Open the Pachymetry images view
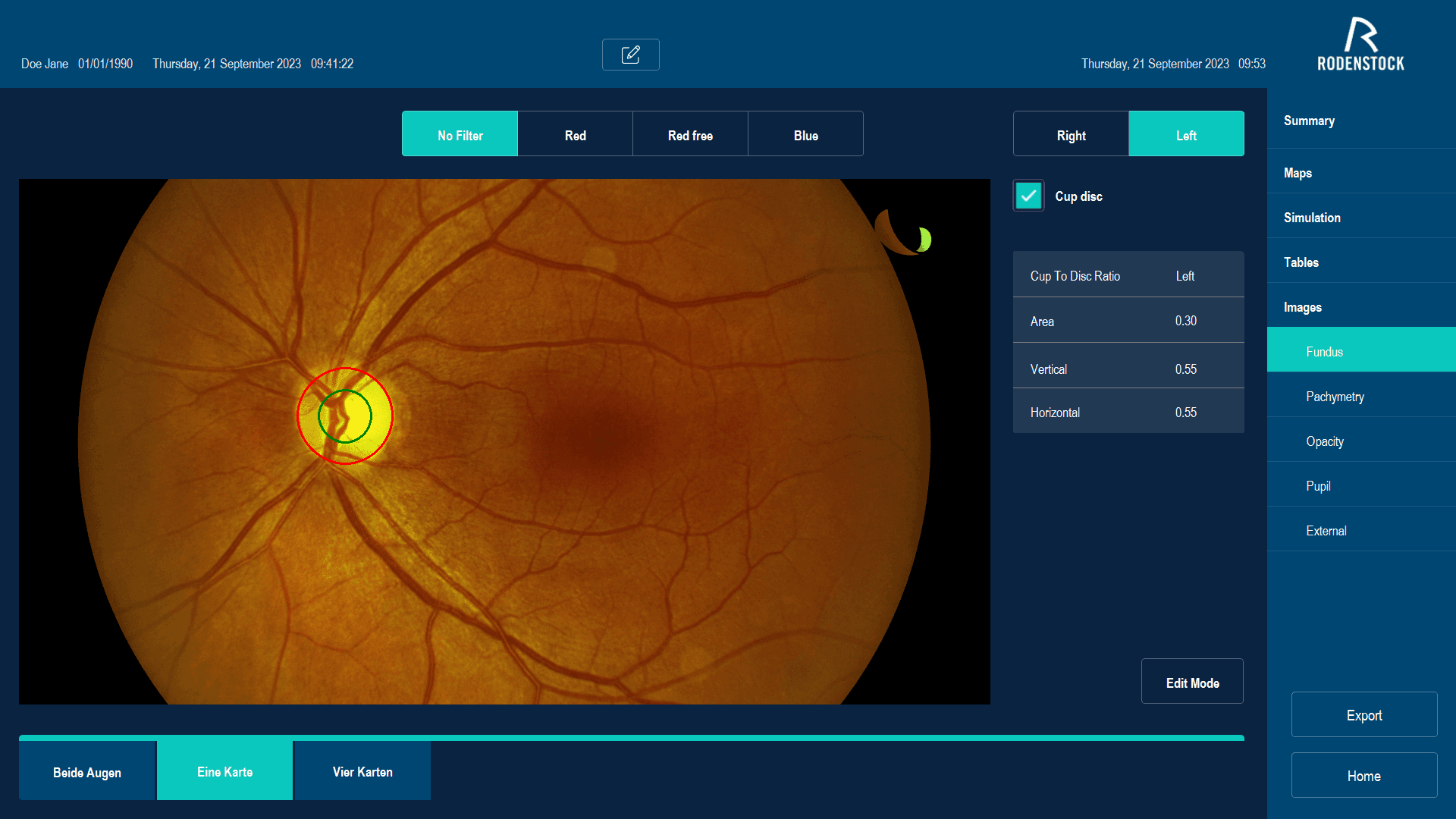Viewport: 1456px width, 819px height. 1335,397
